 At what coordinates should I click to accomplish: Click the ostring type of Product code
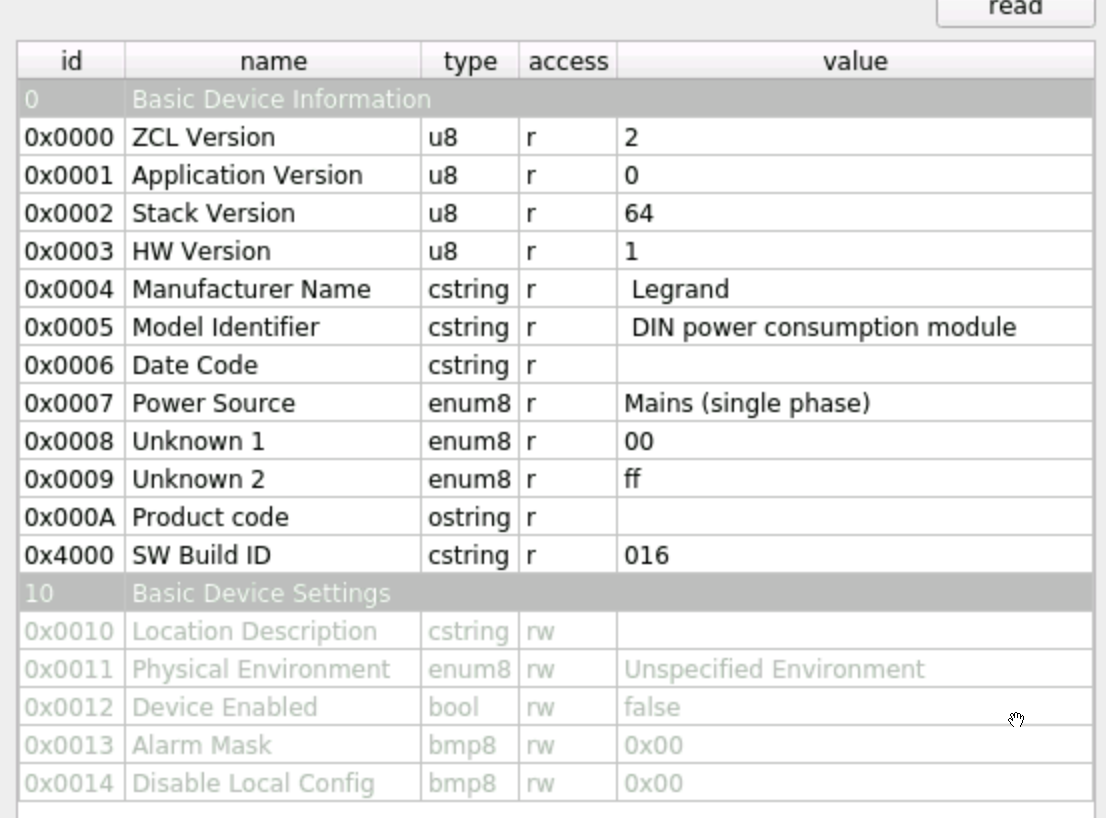tap(470, 518)
